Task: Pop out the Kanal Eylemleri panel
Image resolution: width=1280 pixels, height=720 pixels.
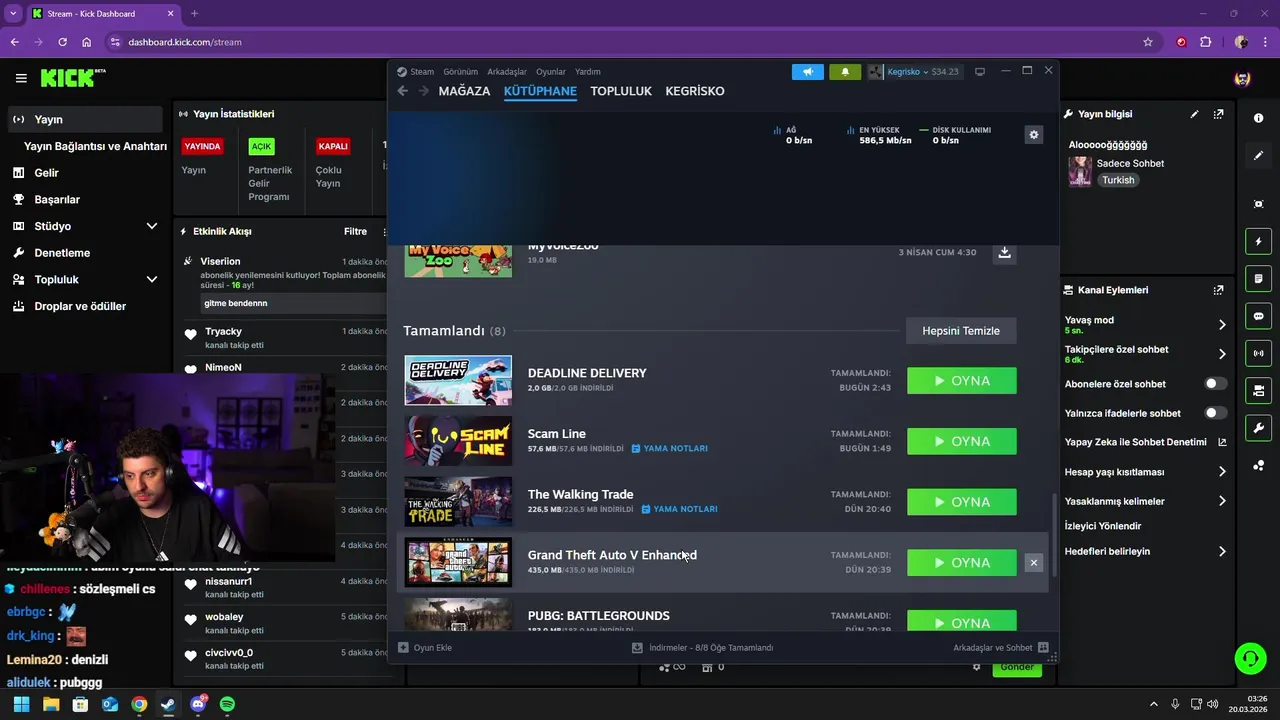Action: coord(1218,290)
